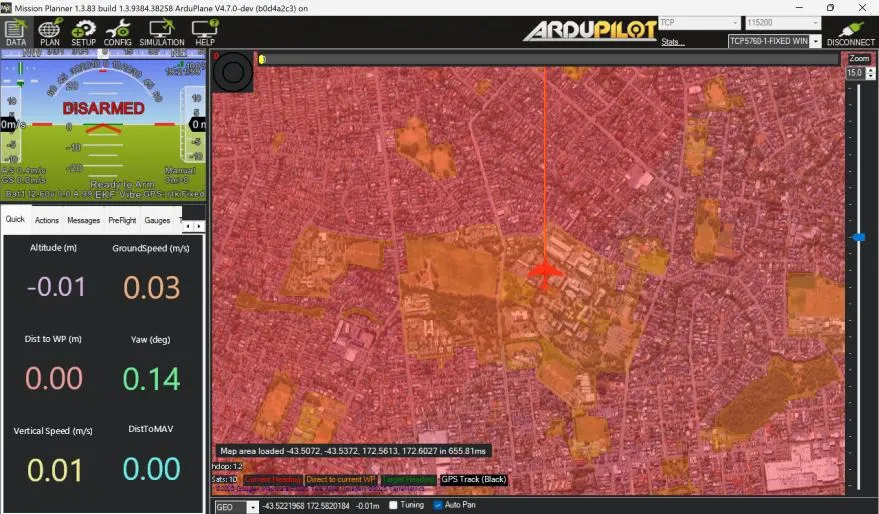Increase zoom level with up arrow

[x=870, y=70]
